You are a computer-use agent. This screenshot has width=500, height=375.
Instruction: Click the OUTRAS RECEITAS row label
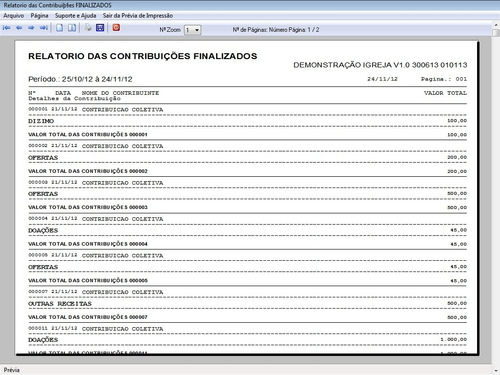pos(60,304)
